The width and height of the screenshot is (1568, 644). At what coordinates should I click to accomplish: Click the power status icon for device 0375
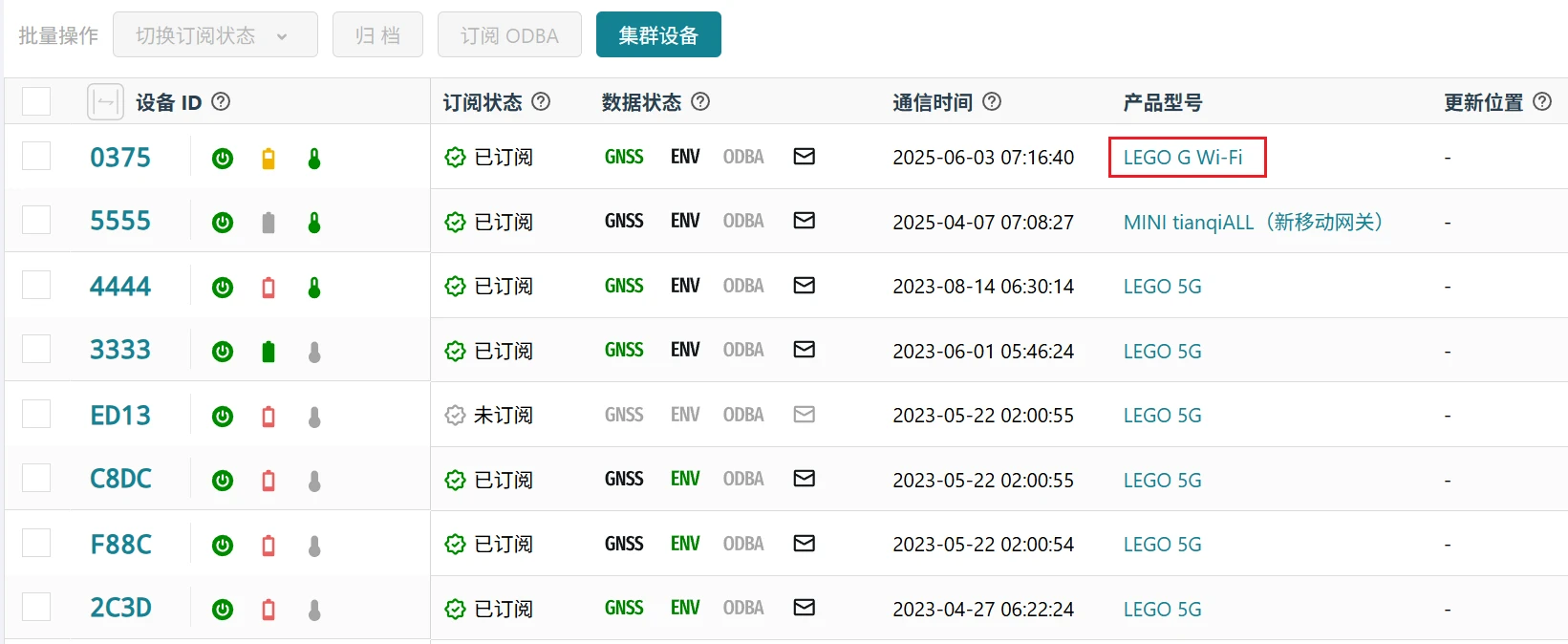[223, 159]
